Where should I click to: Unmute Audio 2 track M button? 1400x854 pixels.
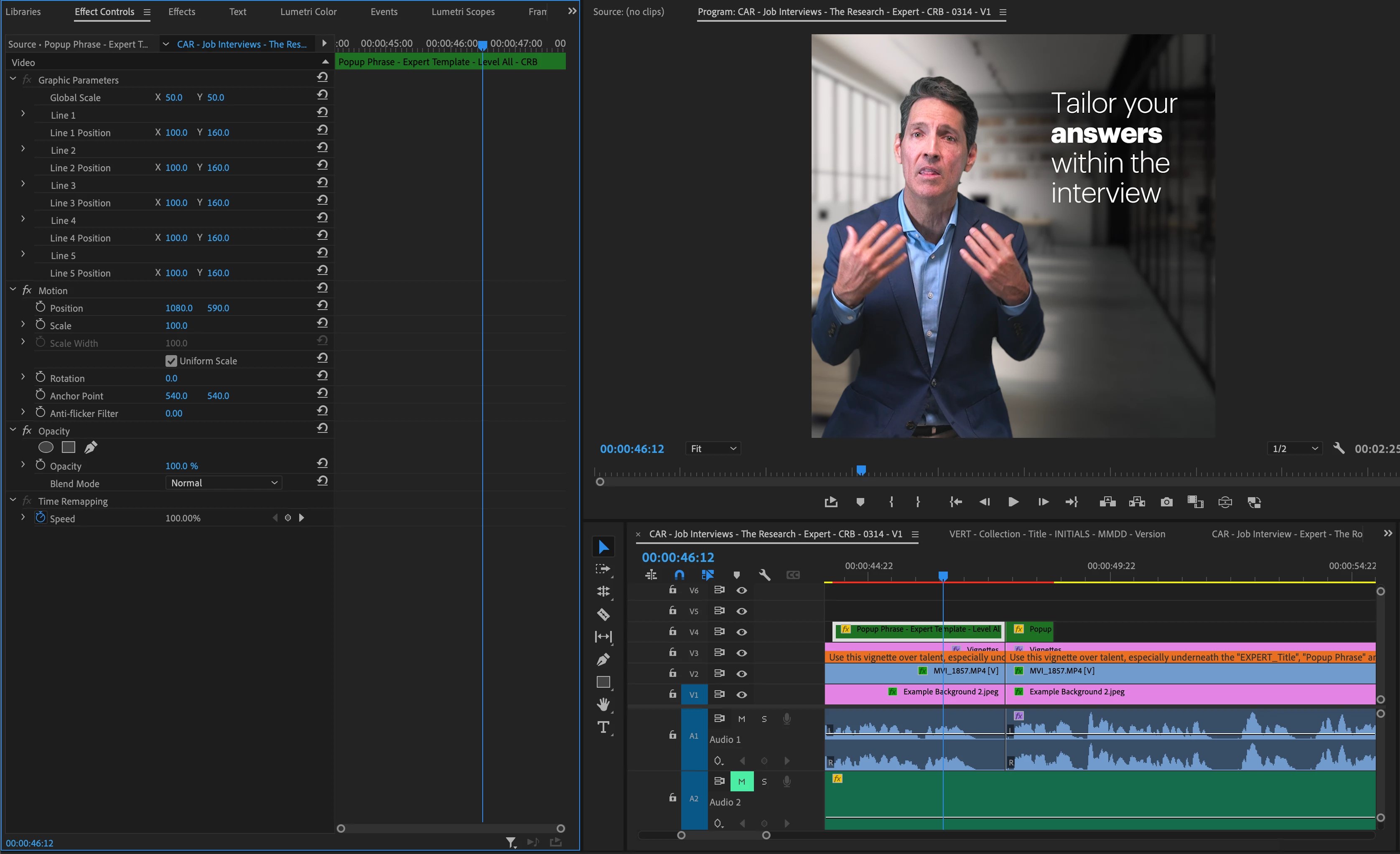tap(741, 781)
